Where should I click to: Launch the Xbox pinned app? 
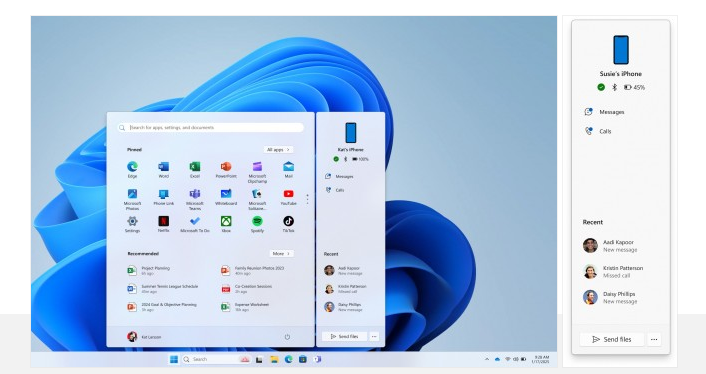(226, 224)
